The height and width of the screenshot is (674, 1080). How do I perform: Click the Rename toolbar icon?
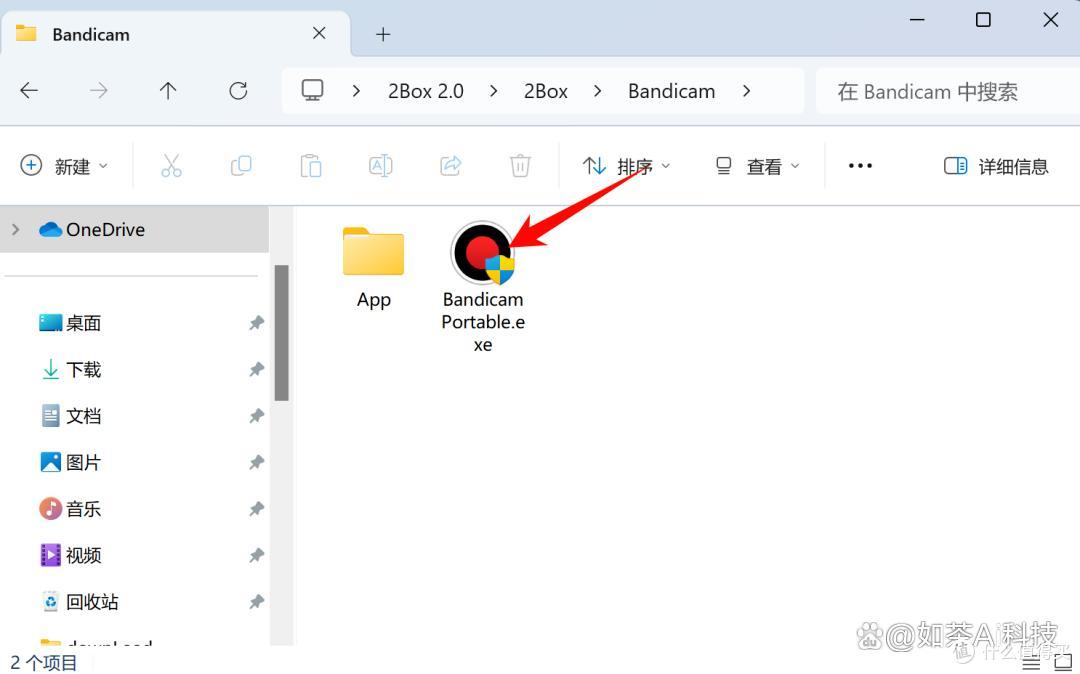381,166
